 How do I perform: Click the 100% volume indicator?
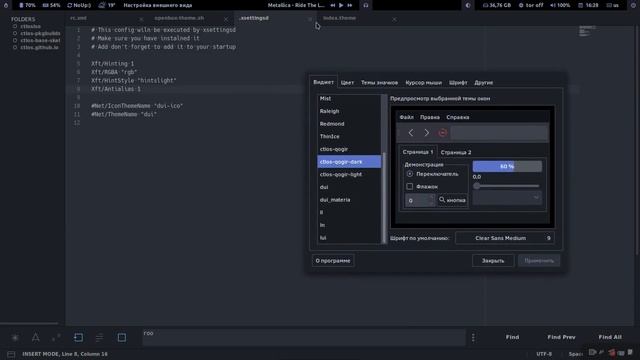[560, 5]
